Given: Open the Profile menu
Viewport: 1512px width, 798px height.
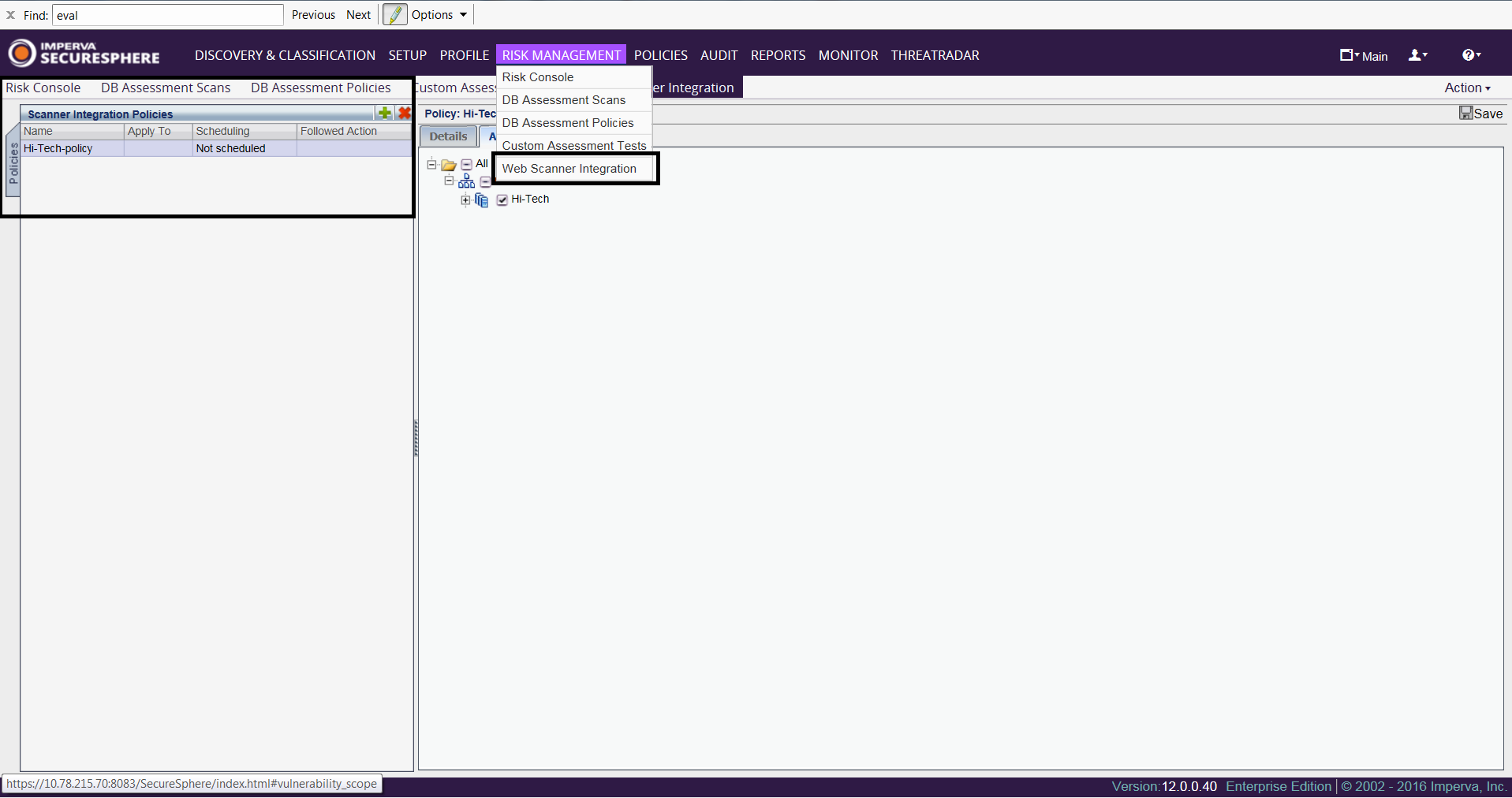Looking at the screenshot, I should coord(464,55).
